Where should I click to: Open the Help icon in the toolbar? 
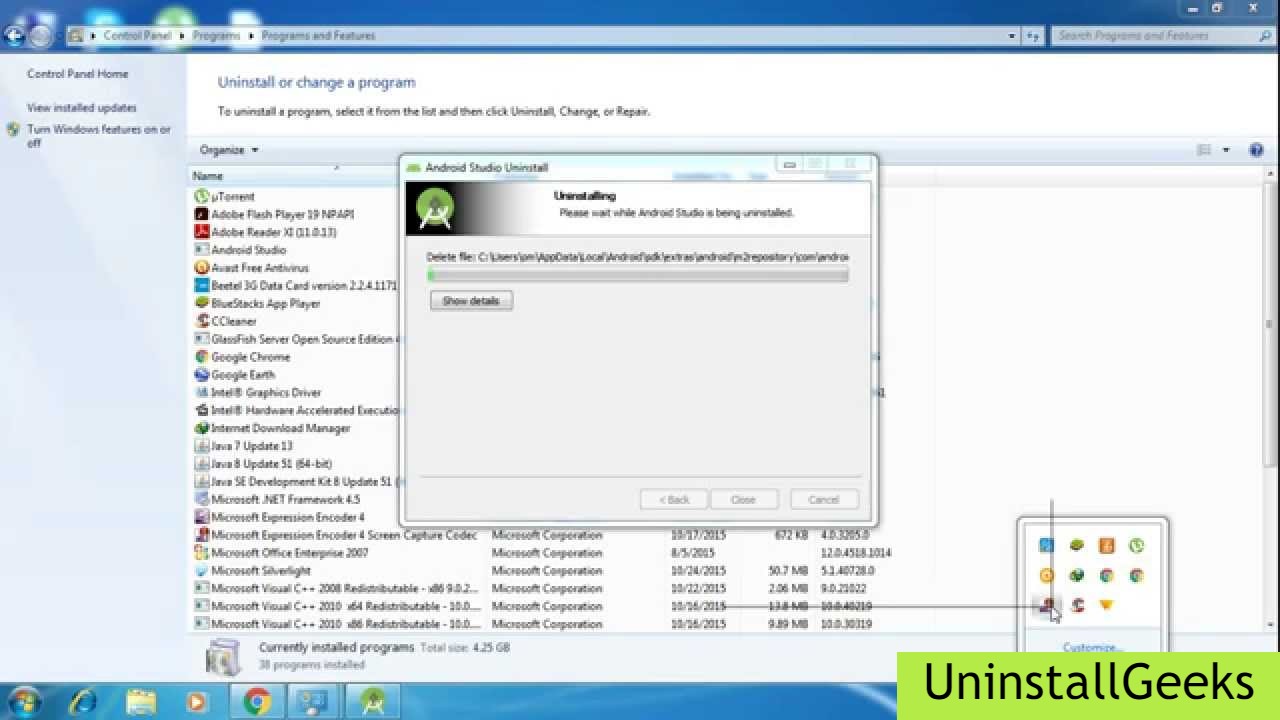1256,150
